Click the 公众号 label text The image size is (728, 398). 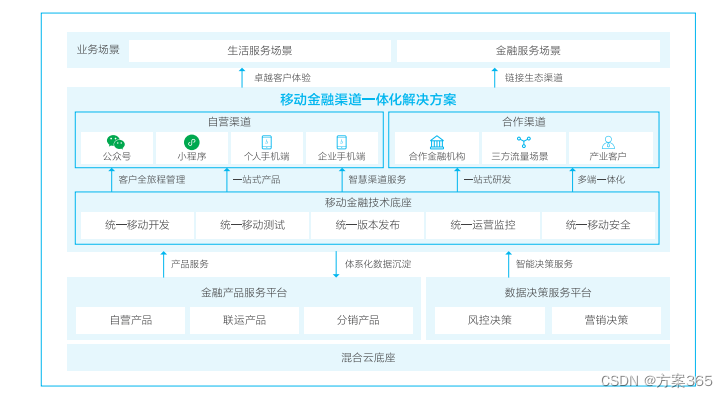tap(117, 157)
